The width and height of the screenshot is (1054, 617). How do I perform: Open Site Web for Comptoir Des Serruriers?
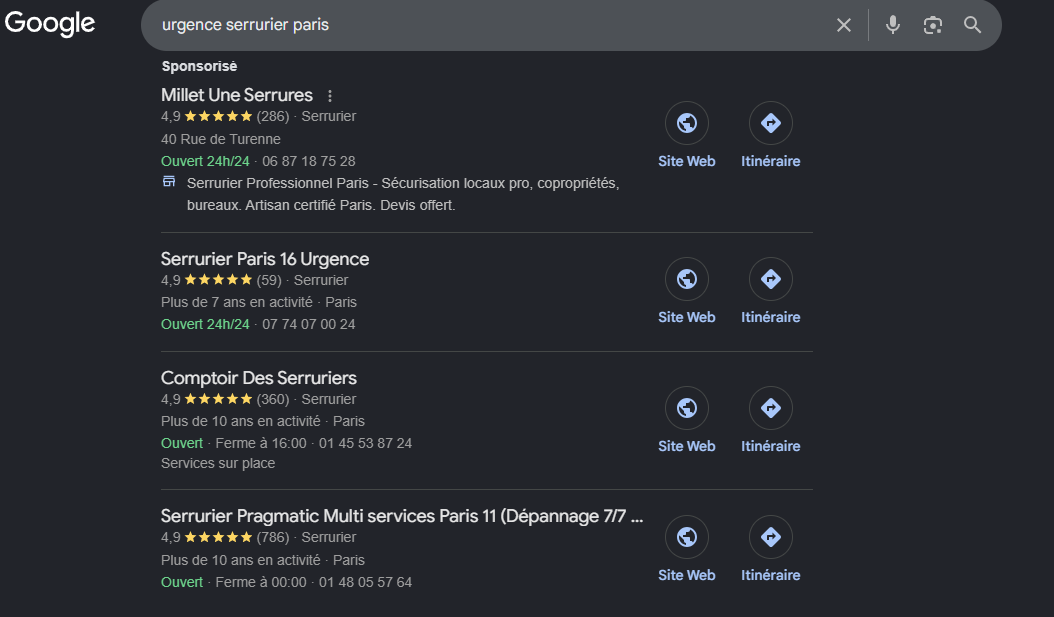point(686,420)
